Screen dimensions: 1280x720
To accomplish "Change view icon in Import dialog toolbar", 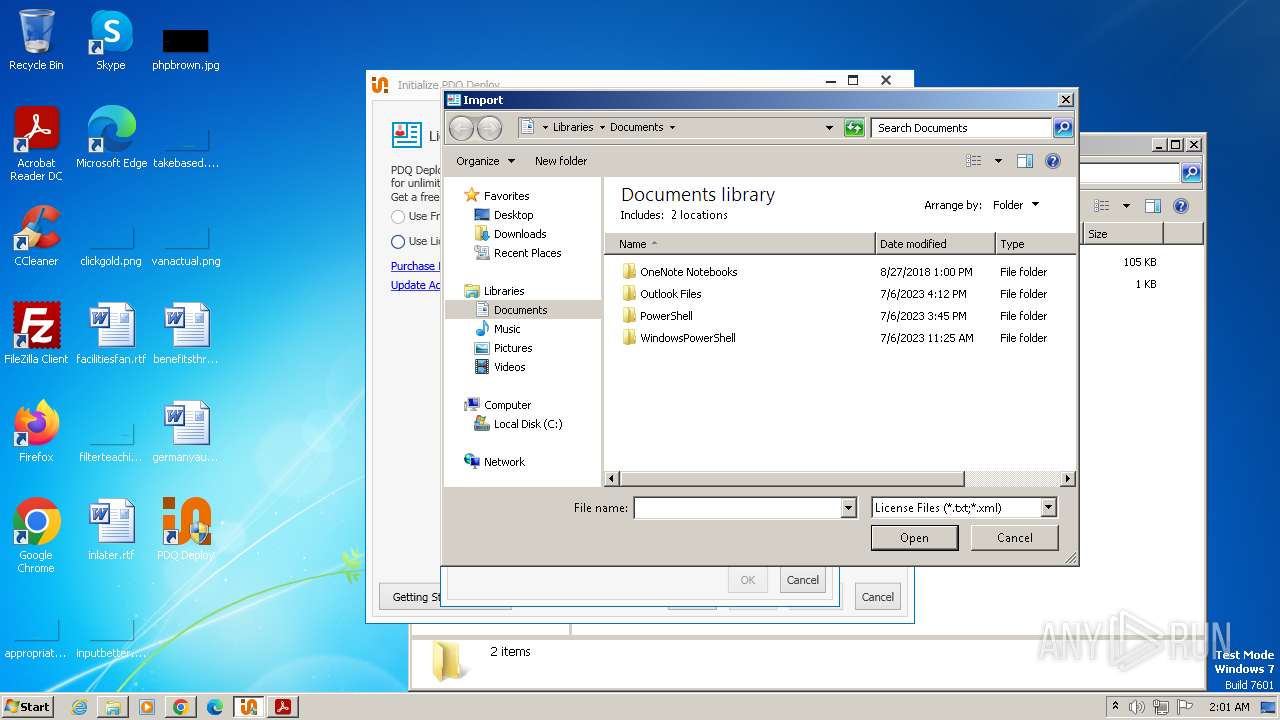I will 974,161.
